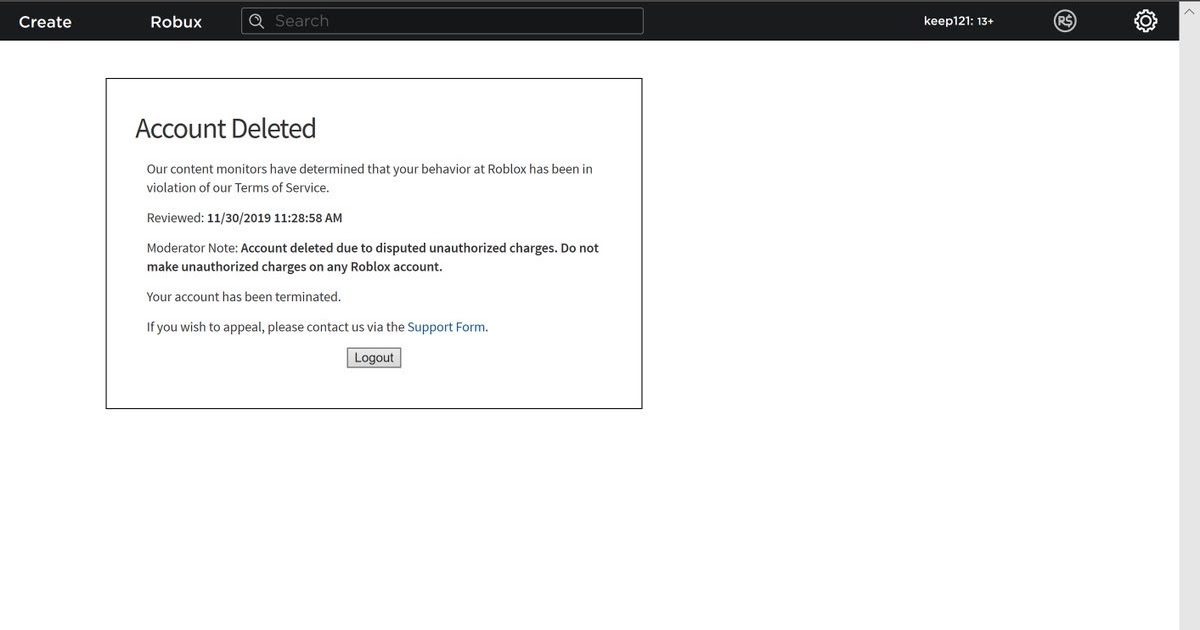The width and height of the screenshot is (1200, 630).
Task: Click the reviewed date 11/30/2019 11:28:58 AM
Action: (275, 218)
